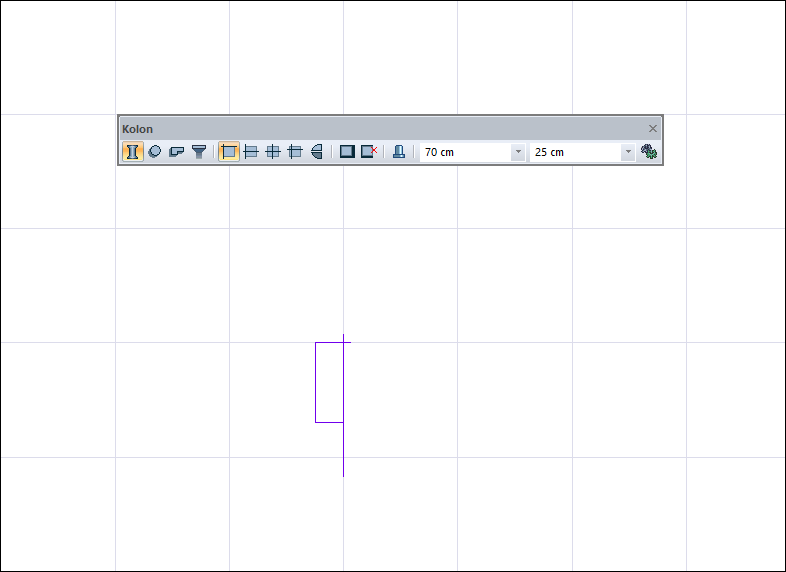Screen dimensions: 786x572
Task: Toggle the corner alignment placement mode
Action: tap(229, 151)
